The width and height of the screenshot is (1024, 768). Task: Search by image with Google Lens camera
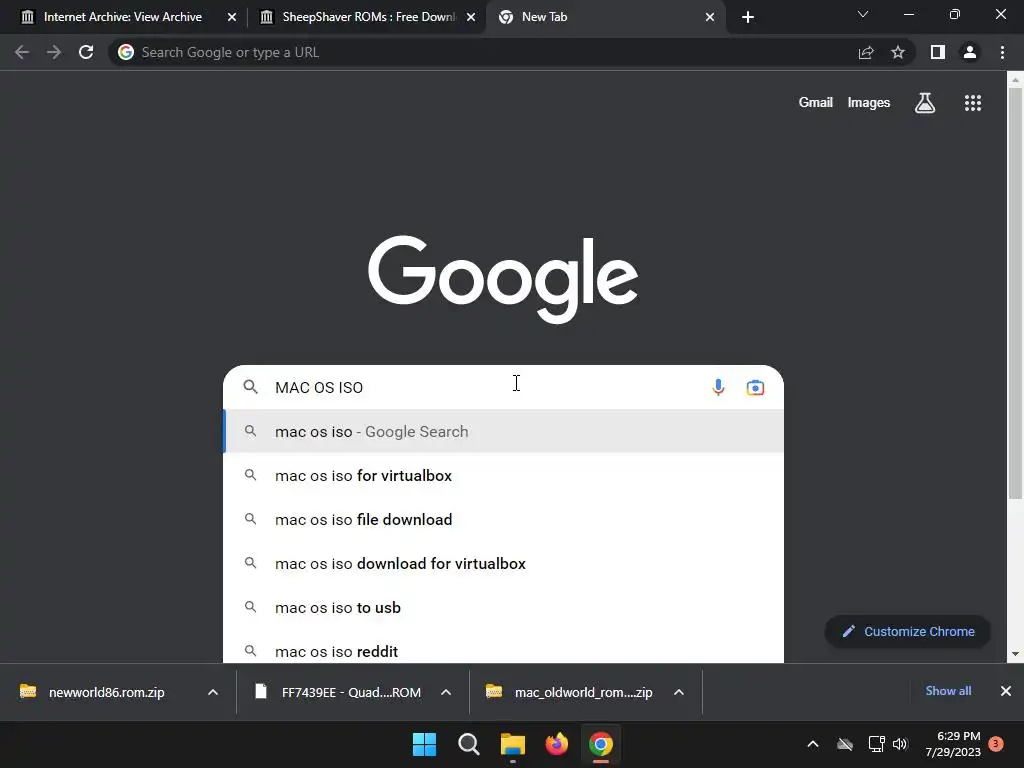(x=755, y=387)
